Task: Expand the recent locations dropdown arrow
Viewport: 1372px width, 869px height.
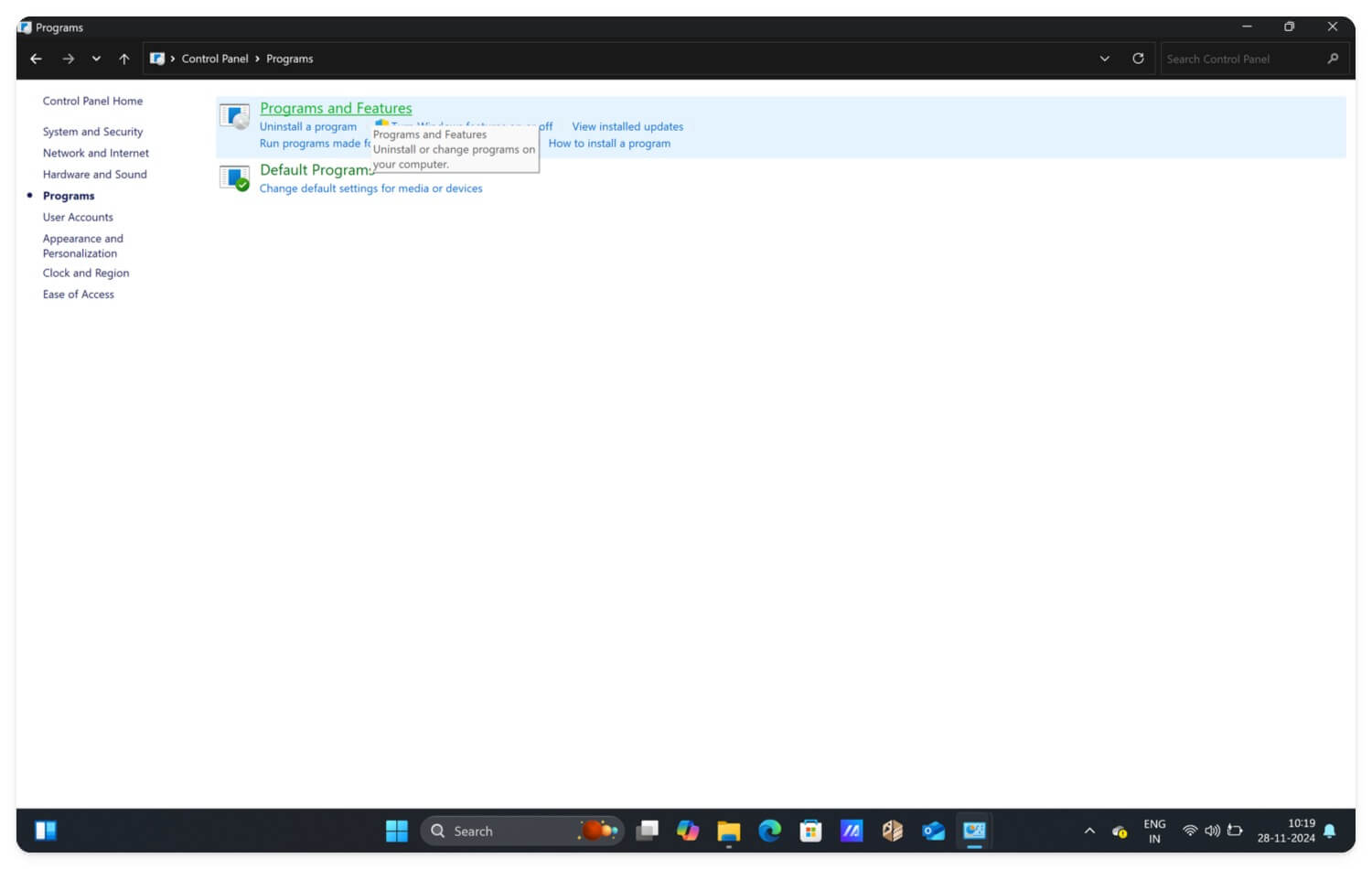Action: click(x=96, y=58)
